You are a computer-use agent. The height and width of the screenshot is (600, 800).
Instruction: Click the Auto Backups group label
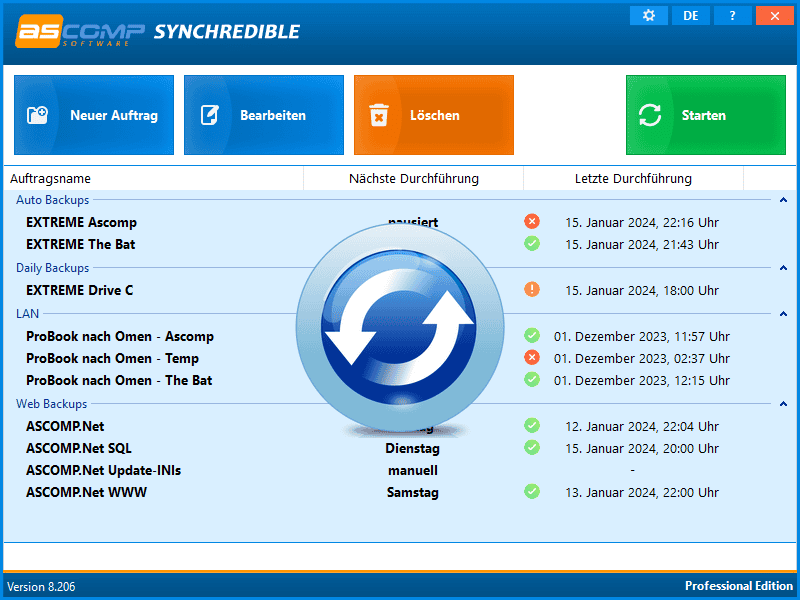[53, 200]
